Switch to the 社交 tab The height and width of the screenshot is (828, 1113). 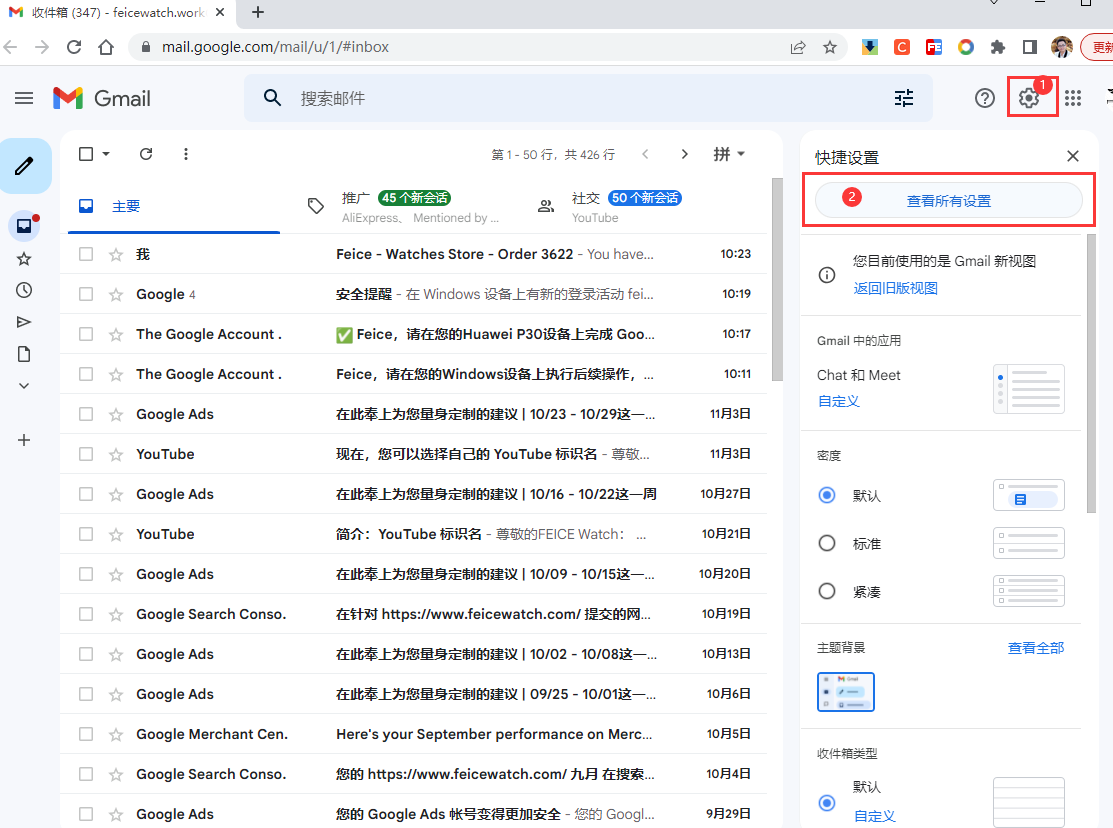[634, 207]
